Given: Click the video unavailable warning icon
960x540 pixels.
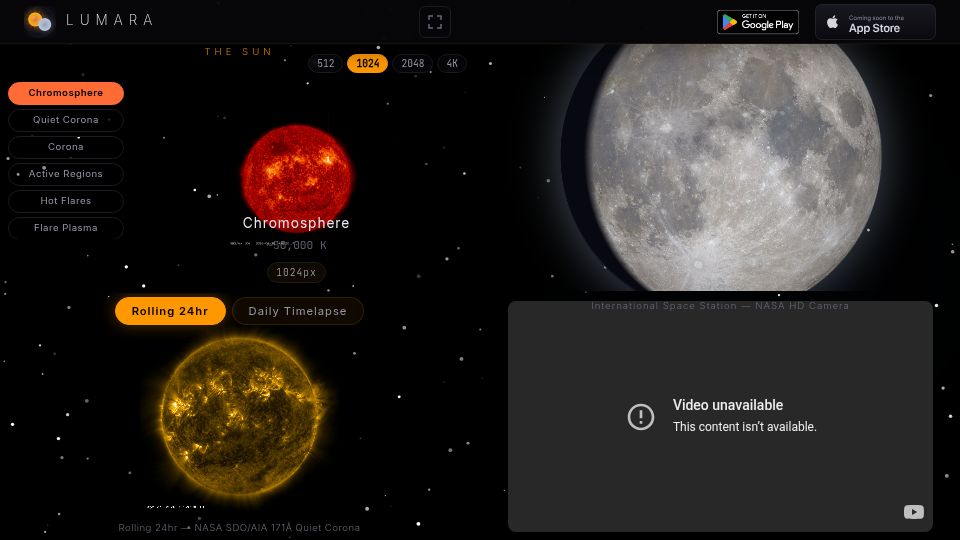Looking at the screenshot, I should tap(640, 417).
